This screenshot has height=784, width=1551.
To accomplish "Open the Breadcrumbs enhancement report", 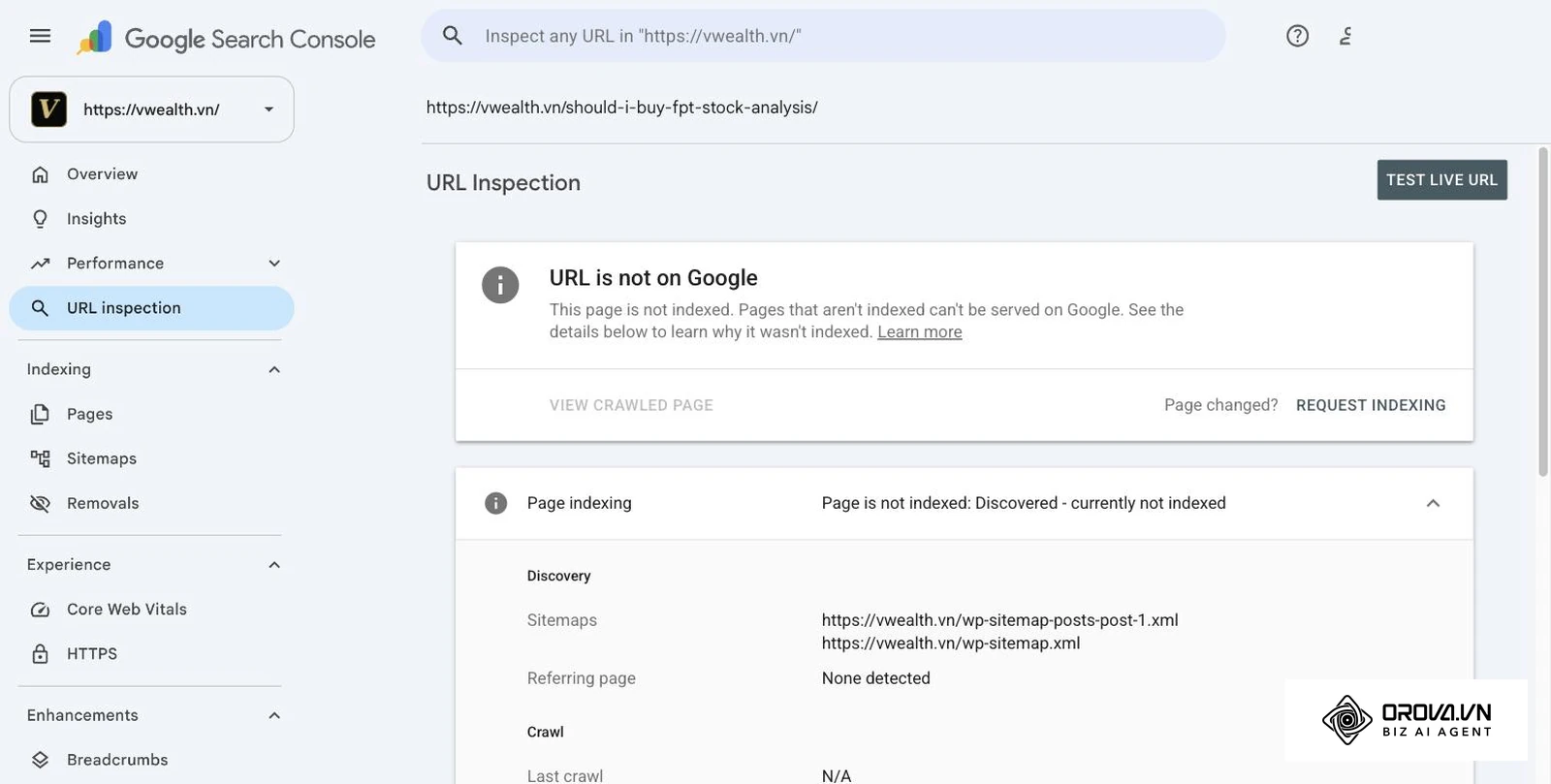I will tap(151, 760).
